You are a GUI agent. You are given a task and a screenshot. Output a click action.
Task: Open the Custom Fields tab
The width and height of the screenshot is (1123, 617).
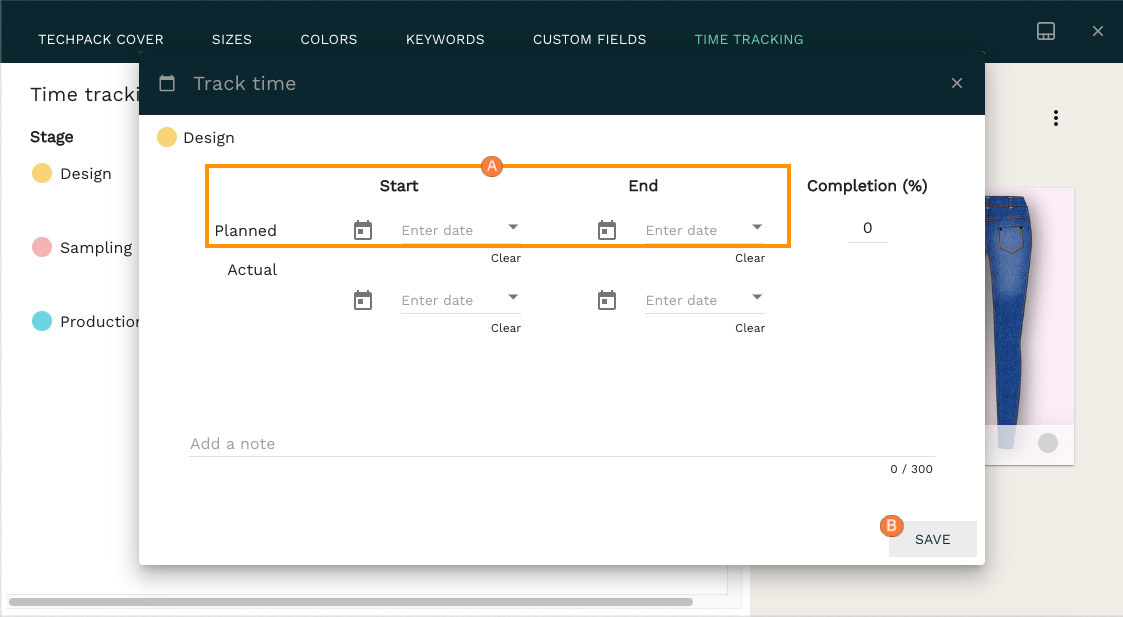click(x=589, y=39)
